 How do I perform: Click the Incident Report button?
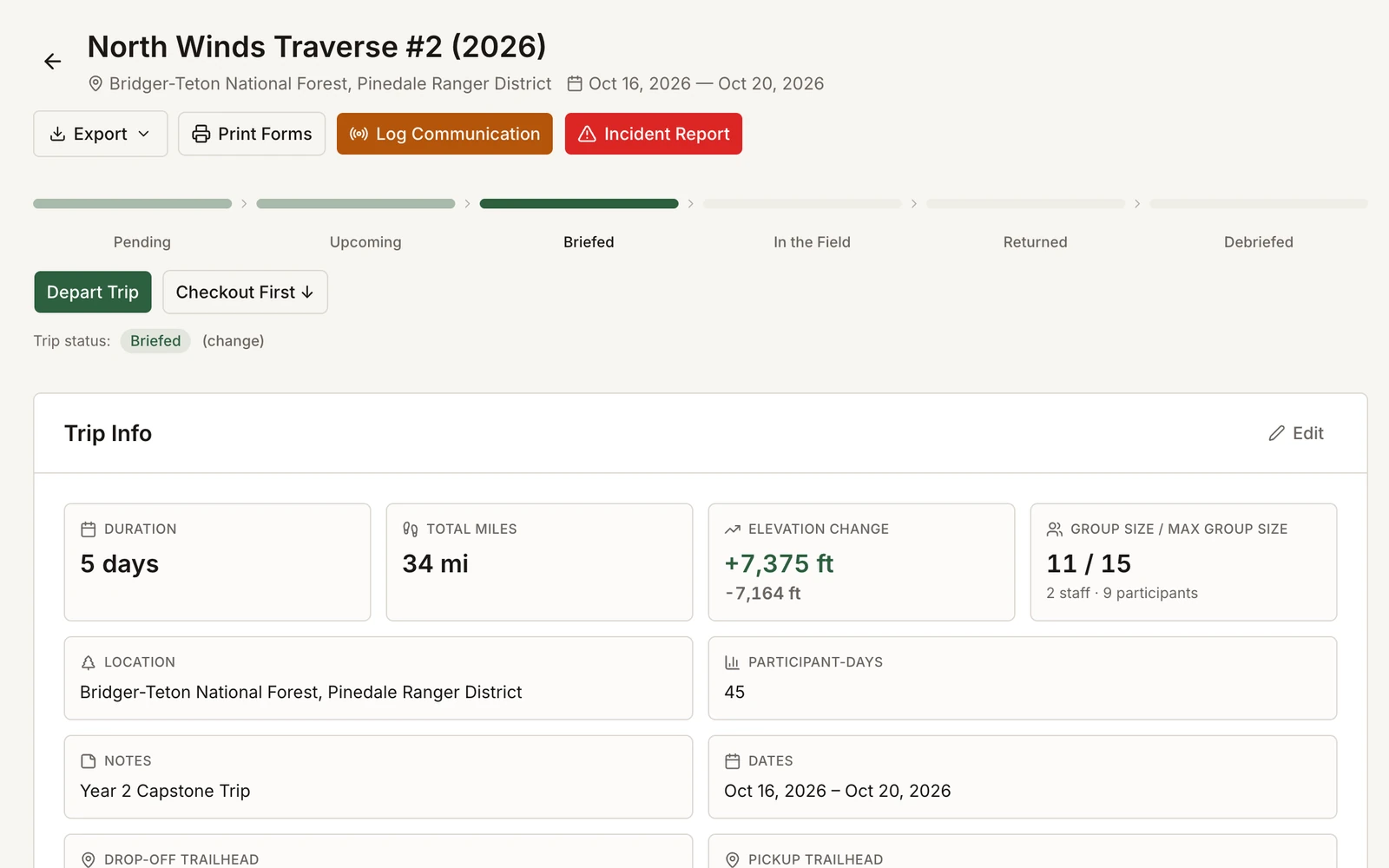[x=654, y=134]
